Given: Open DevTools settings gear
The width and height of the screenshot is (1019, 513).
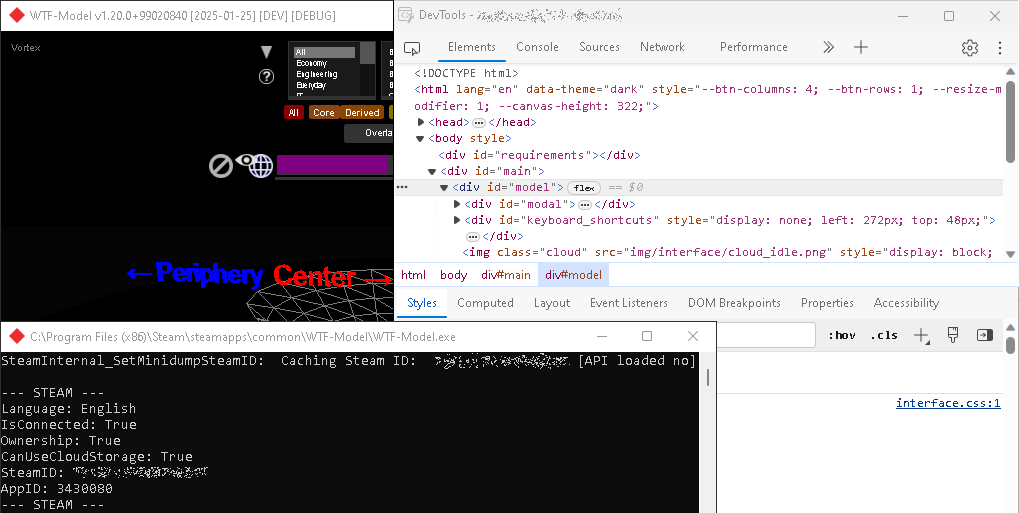Looking at the screenshot, I should tap(970, 47).
